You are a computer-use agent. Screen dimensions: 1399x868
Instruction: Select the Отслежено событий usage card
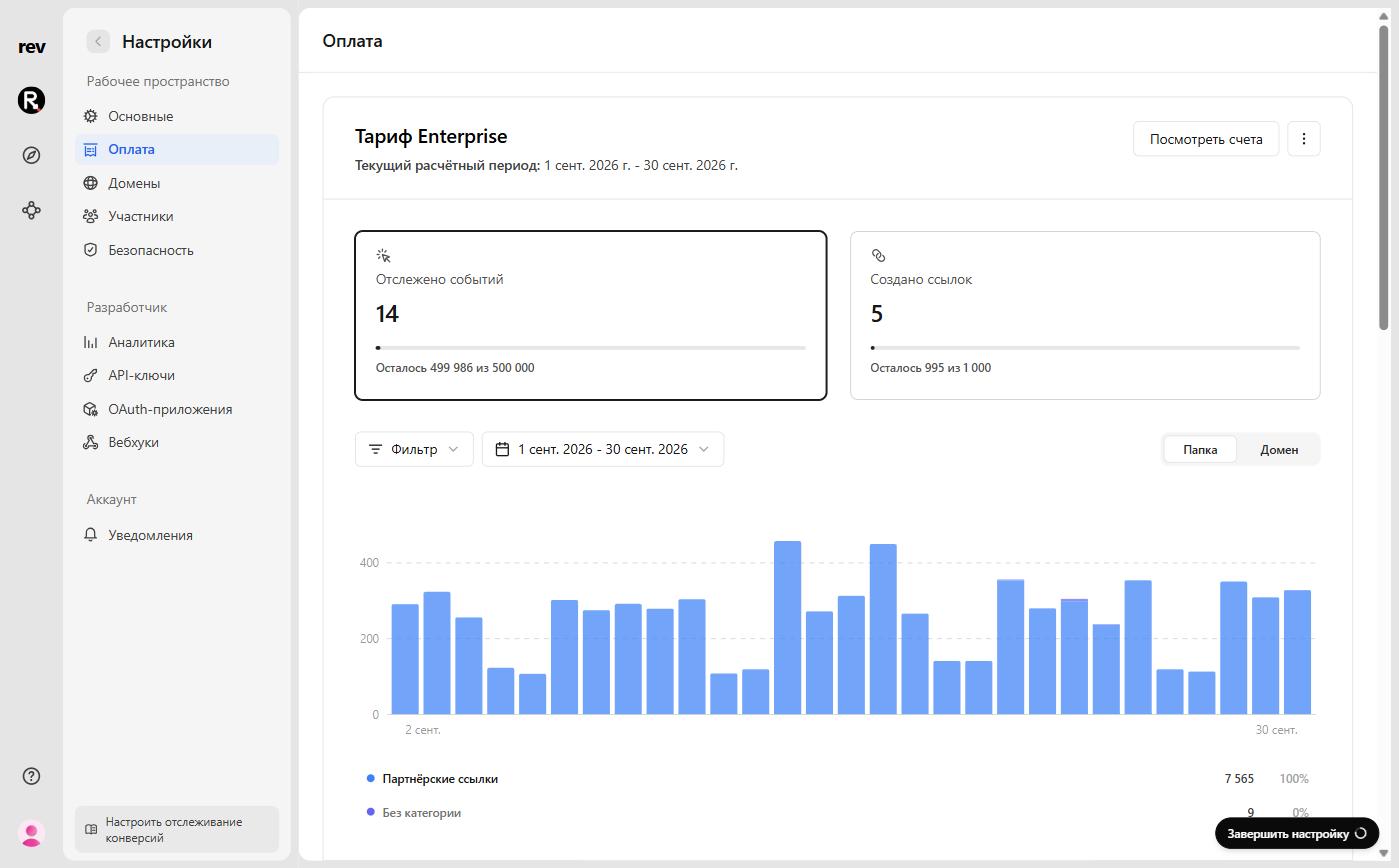click(591, 315)
